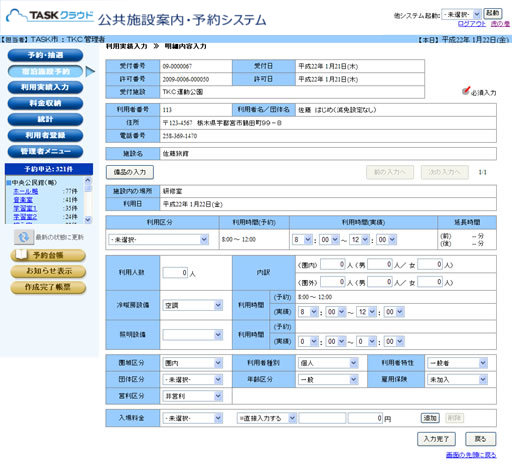
Task: Click the 入力完了 button
Action: pos(436,439)
